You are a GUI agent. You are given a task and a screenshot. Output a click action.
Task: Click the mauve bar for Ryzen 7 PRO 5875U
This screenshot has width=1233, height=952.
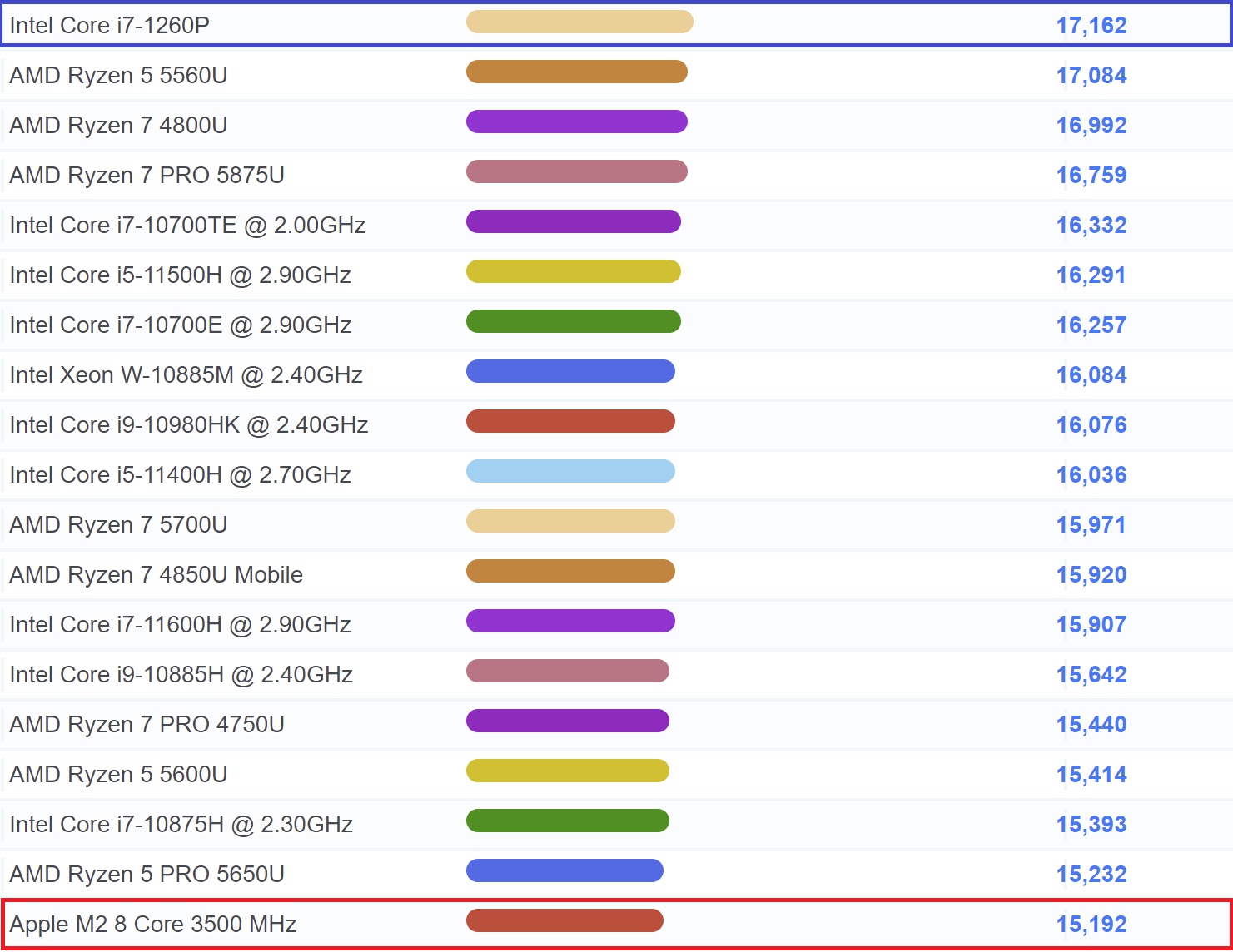[577, 171]
